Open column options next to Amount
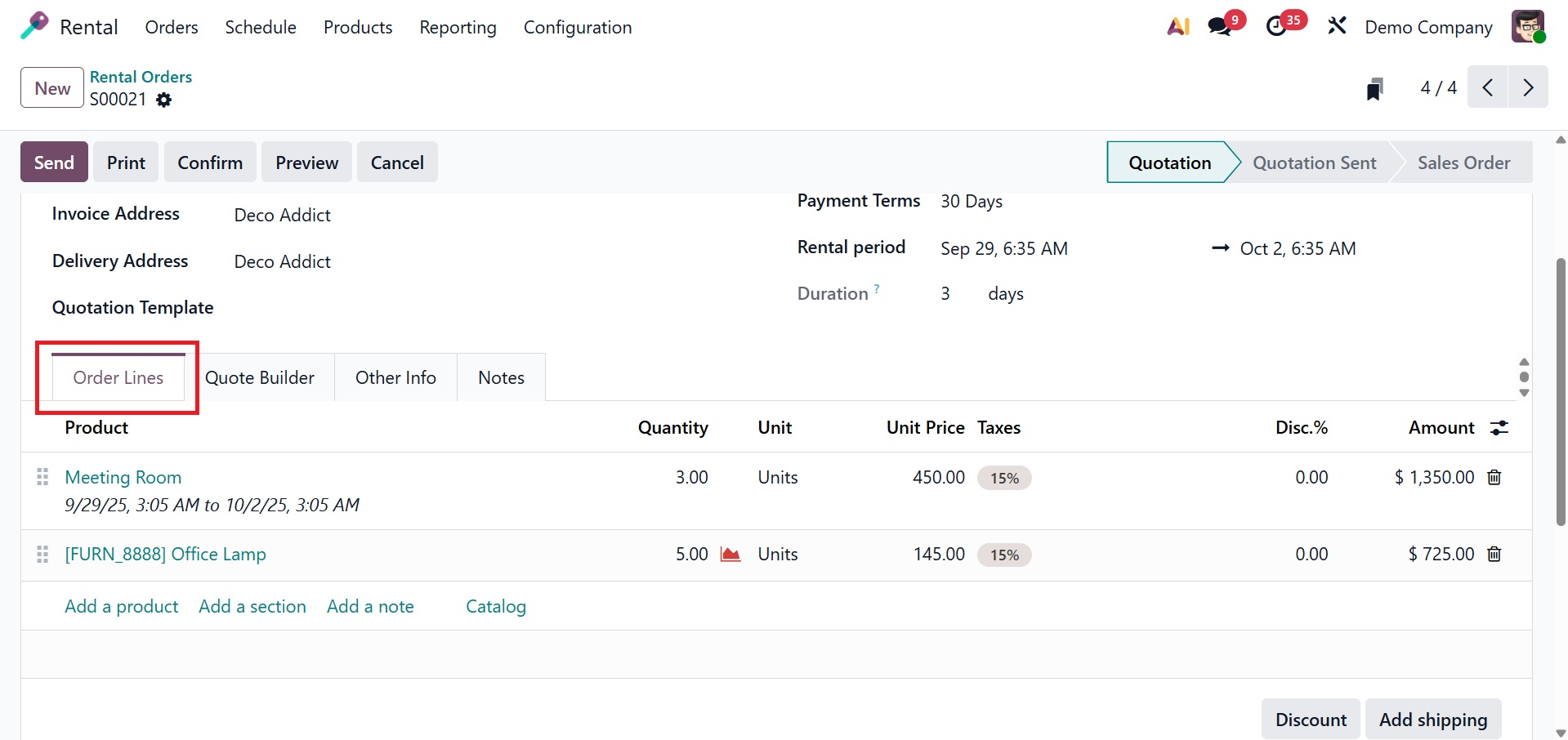This screenshot has height=740, width=1568. (1499, 428)
